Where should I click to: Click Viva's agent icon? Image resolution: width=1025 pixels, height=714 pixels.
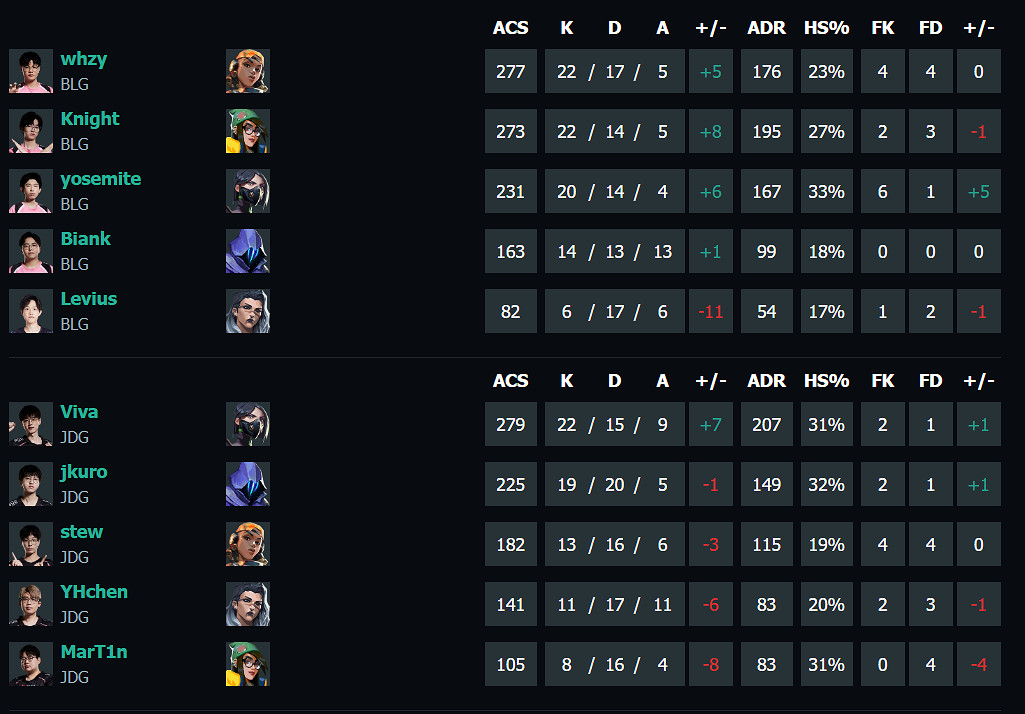[x=247, y=425]
